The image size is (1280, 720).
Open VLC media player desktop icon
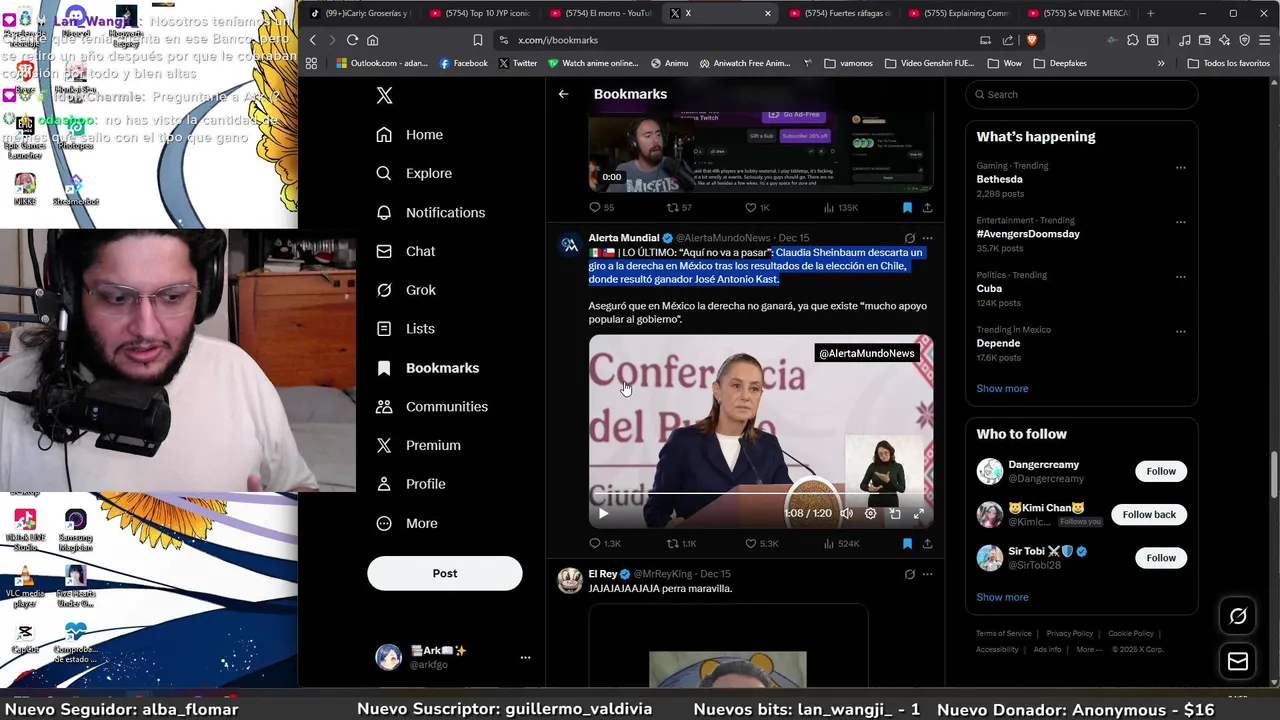[x=25, y=585]
